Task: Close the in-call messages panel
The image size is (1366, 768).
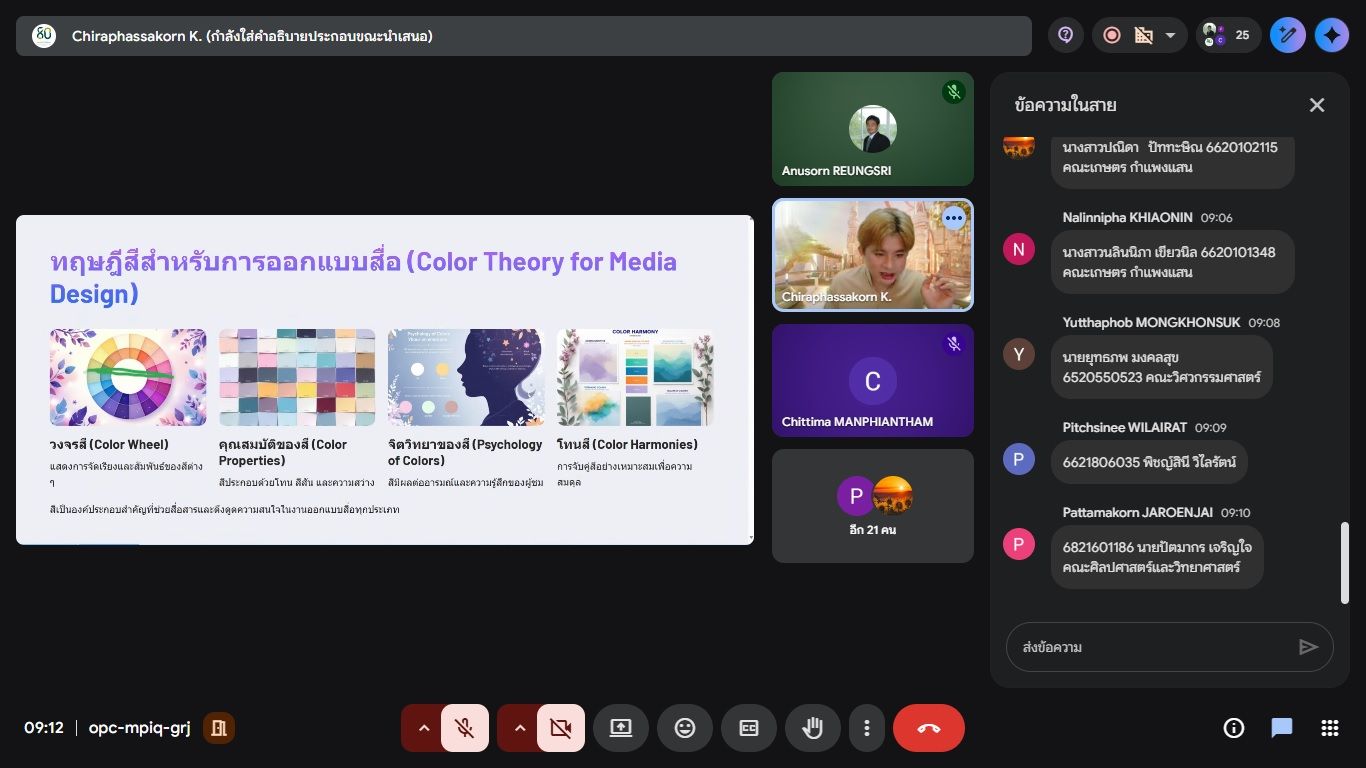Action: pos(1317,105)
